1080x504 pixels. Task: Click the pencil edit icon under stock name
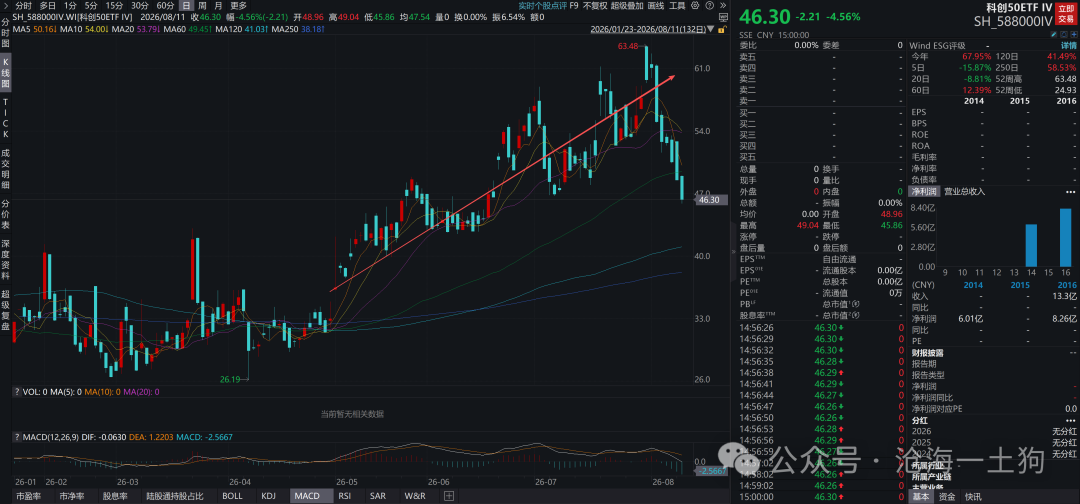(x=1054, y=34)
